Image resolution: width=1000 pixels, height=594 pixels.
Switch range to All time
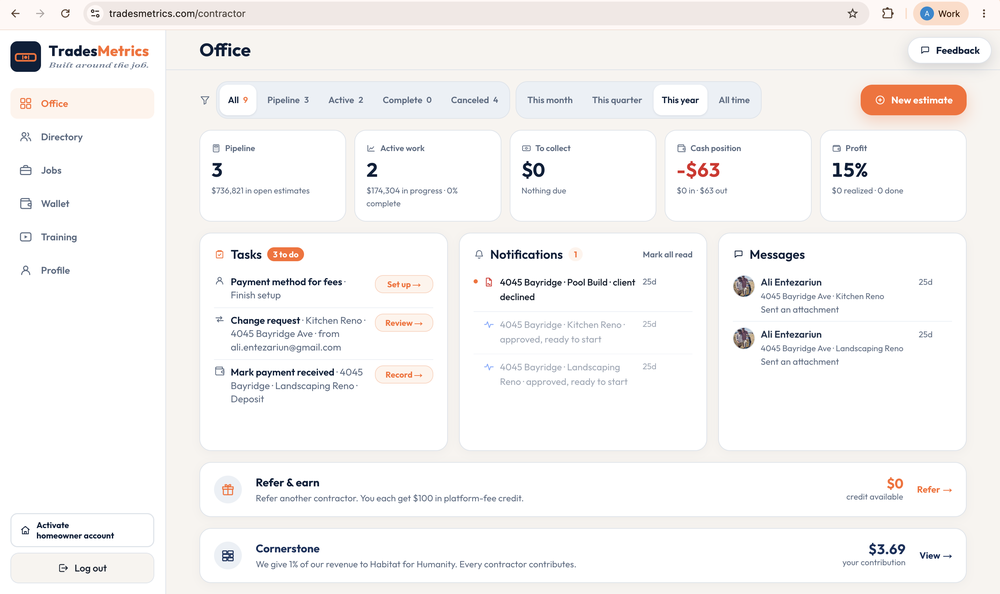[734, 100]
